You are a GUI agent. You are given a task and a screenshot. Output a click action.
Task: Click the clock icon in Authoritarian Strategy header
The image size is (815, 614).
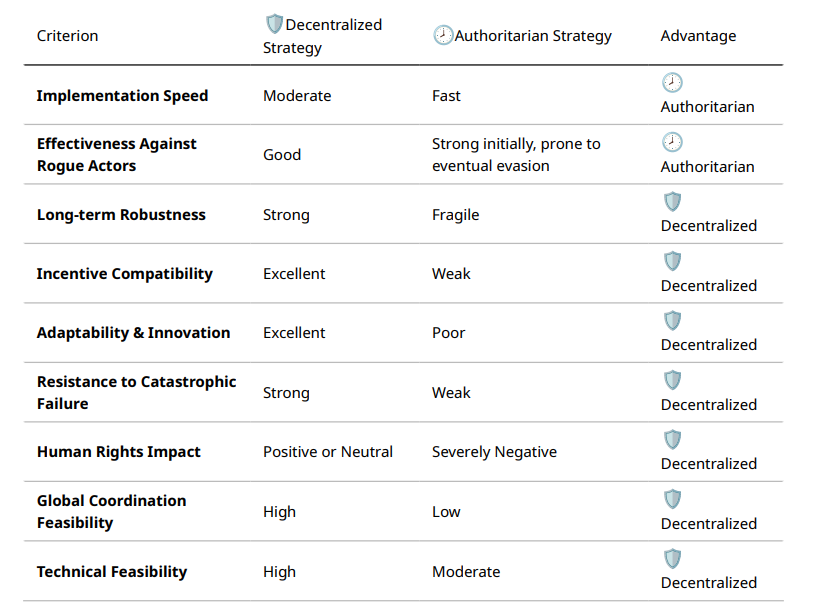click(442, 35)
